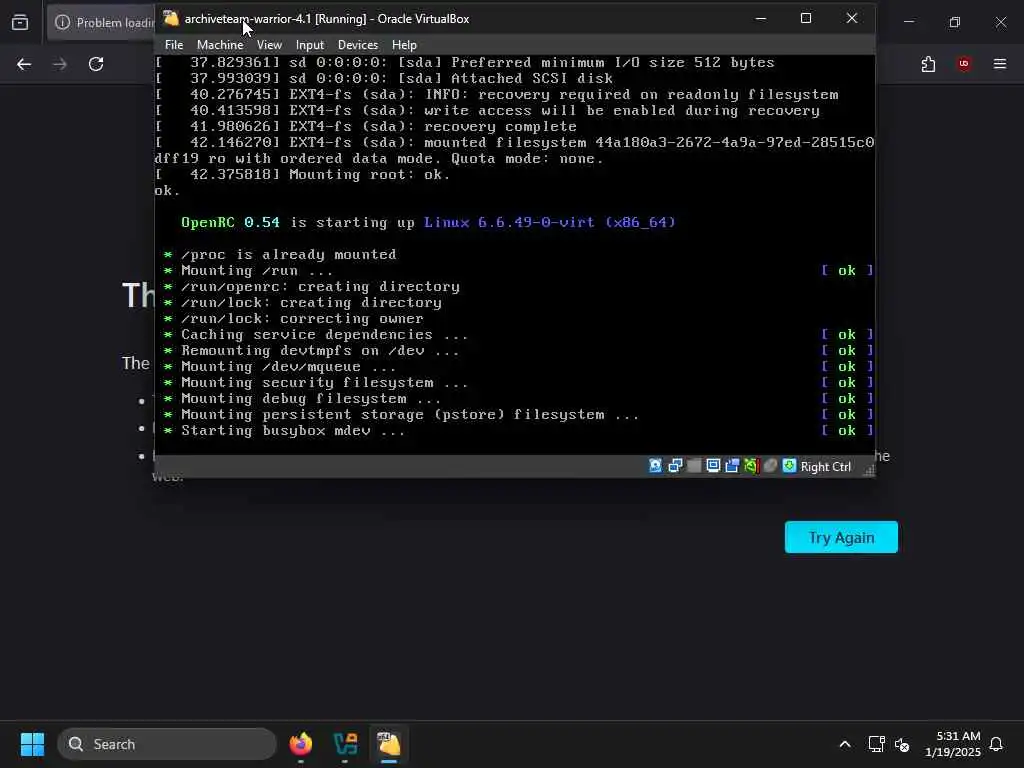Click the uBlock Origin toolbar icon
This screenshot has height=768, width=1024.
[x=964, y=64]
